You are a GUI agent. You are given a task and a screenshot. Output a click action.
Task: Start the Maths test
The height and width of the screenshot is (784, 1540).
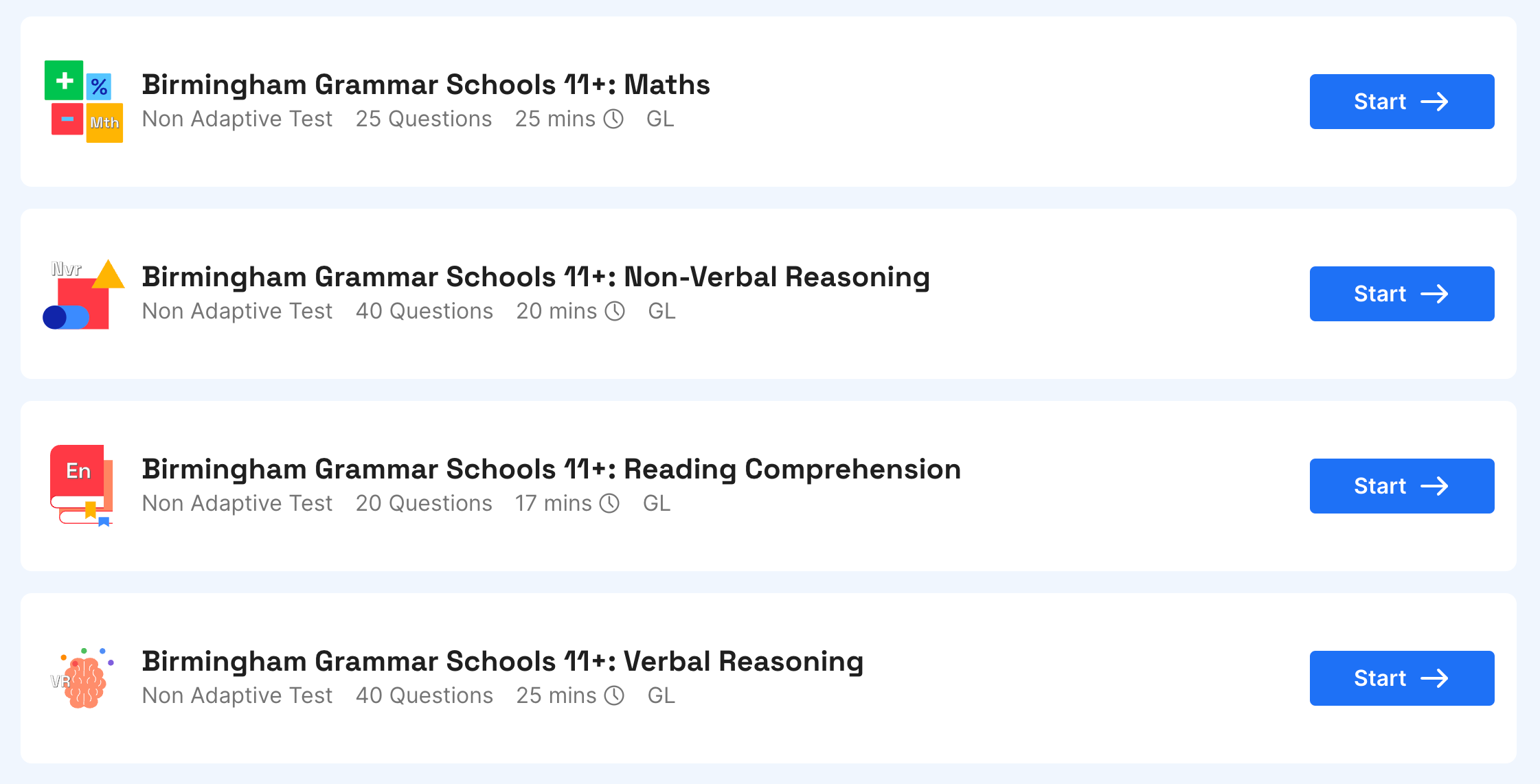point(1401,102)
